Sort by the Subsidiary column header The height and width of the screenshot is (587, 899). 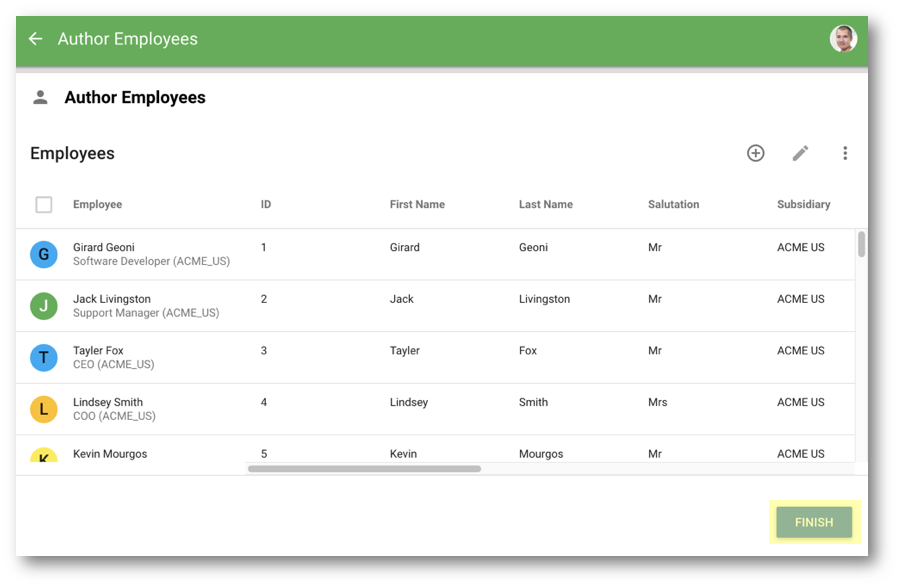pos(803,205)
